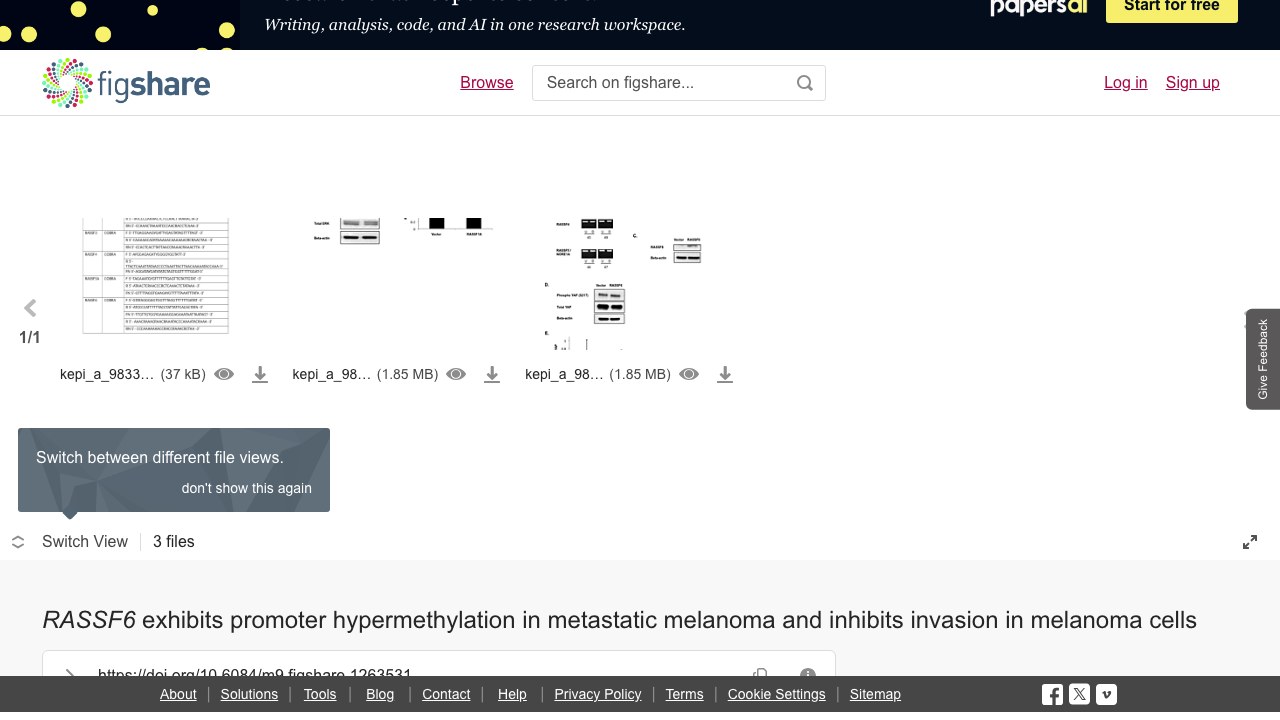Click the papersai logo in the banner
Image resolution: width=1280 pixels, height=720 pixels.
coord(1038,8)
